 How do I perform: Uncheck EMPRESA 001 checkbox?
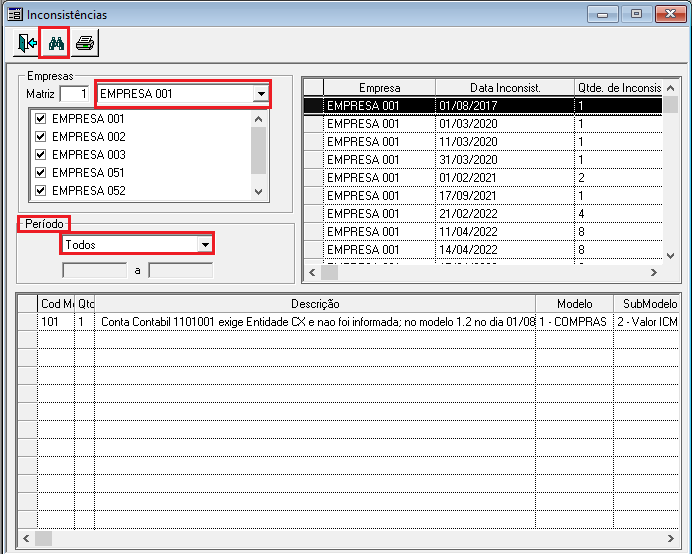click(41, 119)
